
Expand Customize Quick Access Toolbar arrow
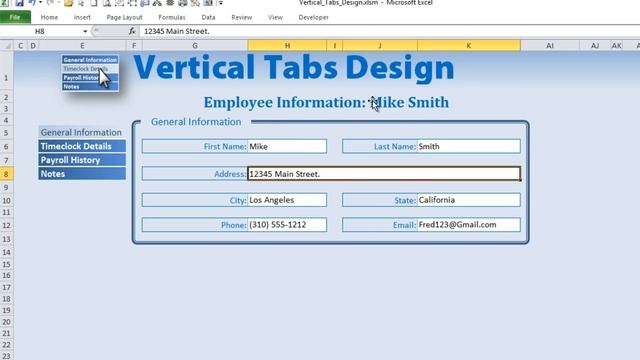point(221,3)
